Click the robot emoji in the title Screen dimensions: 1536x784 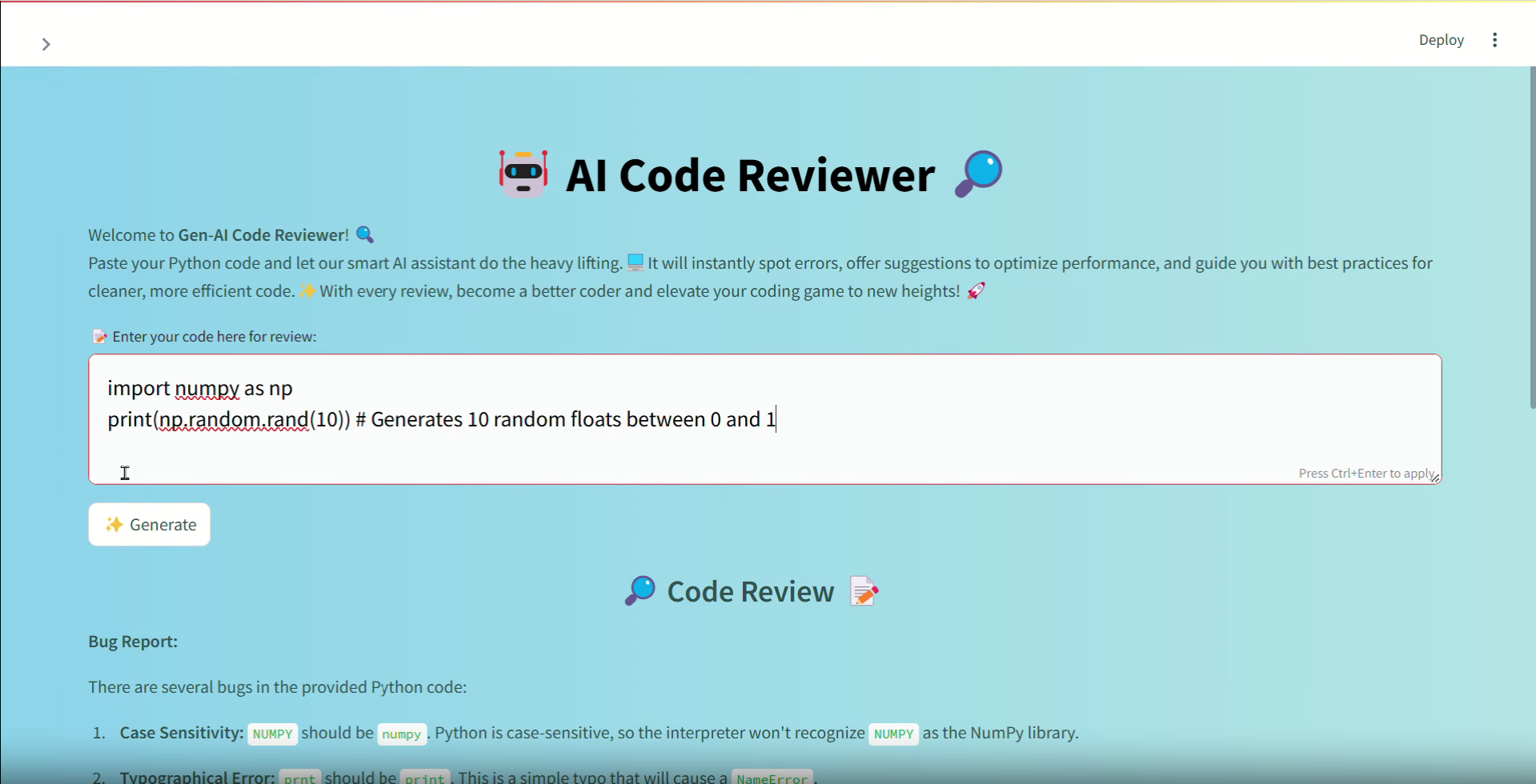(523, 174)
